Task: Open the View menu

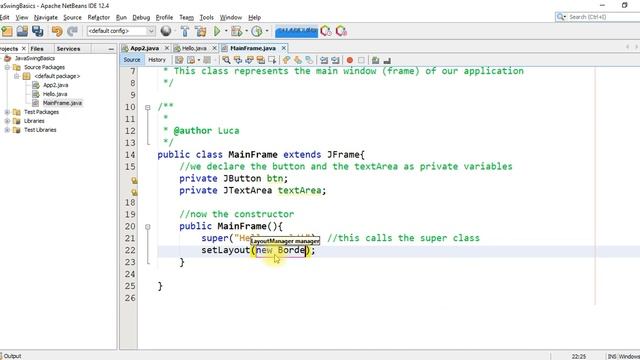Action: [x=22, y=18]
